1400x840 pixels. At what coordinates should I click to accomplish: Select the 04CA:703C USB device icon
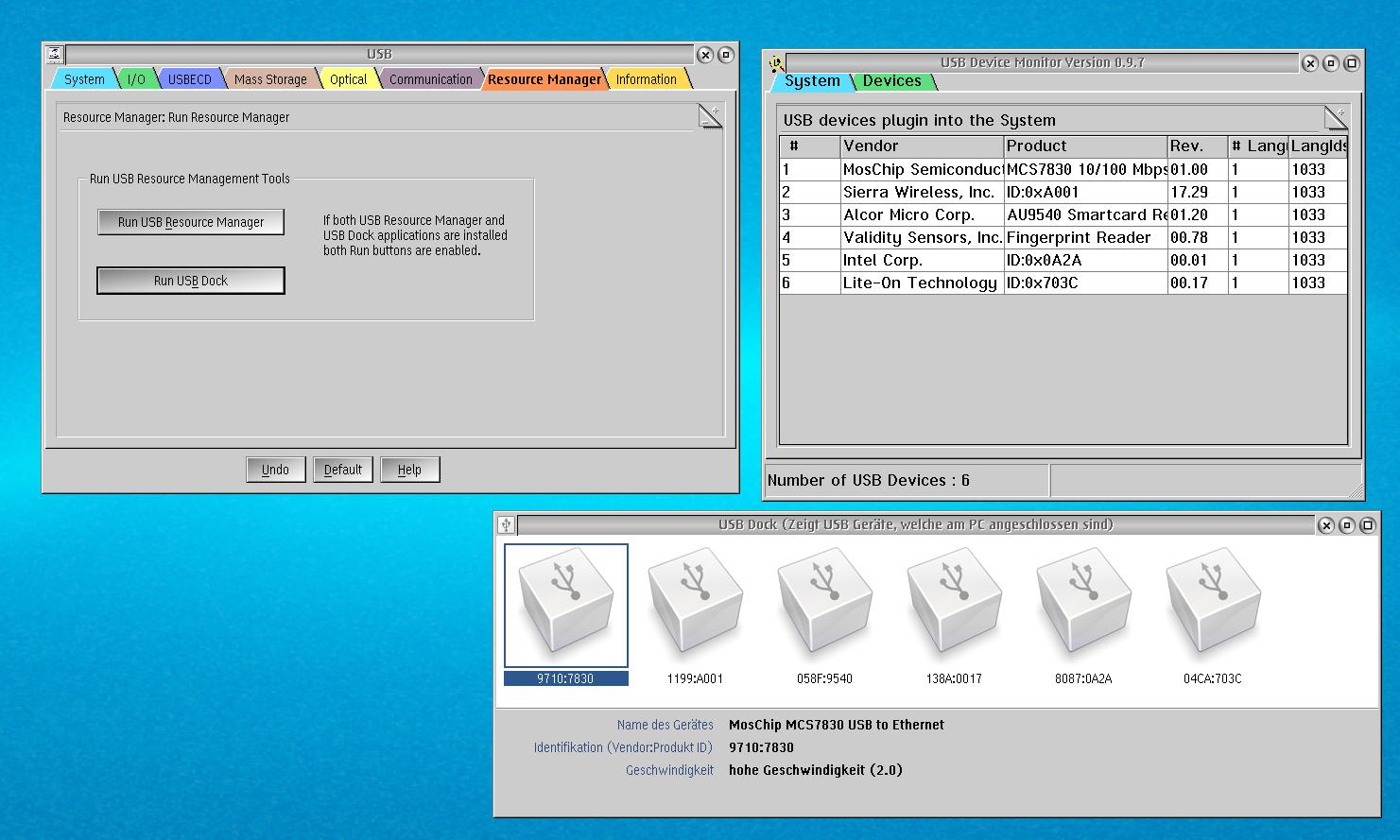[x=1213, y=606]
